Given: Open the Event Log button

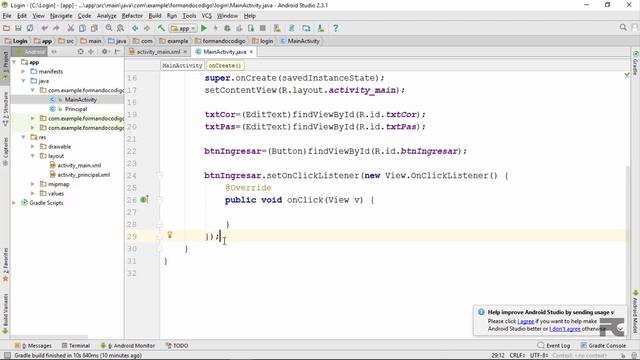Looking at the screenshot, I should [x=554, y=345].
